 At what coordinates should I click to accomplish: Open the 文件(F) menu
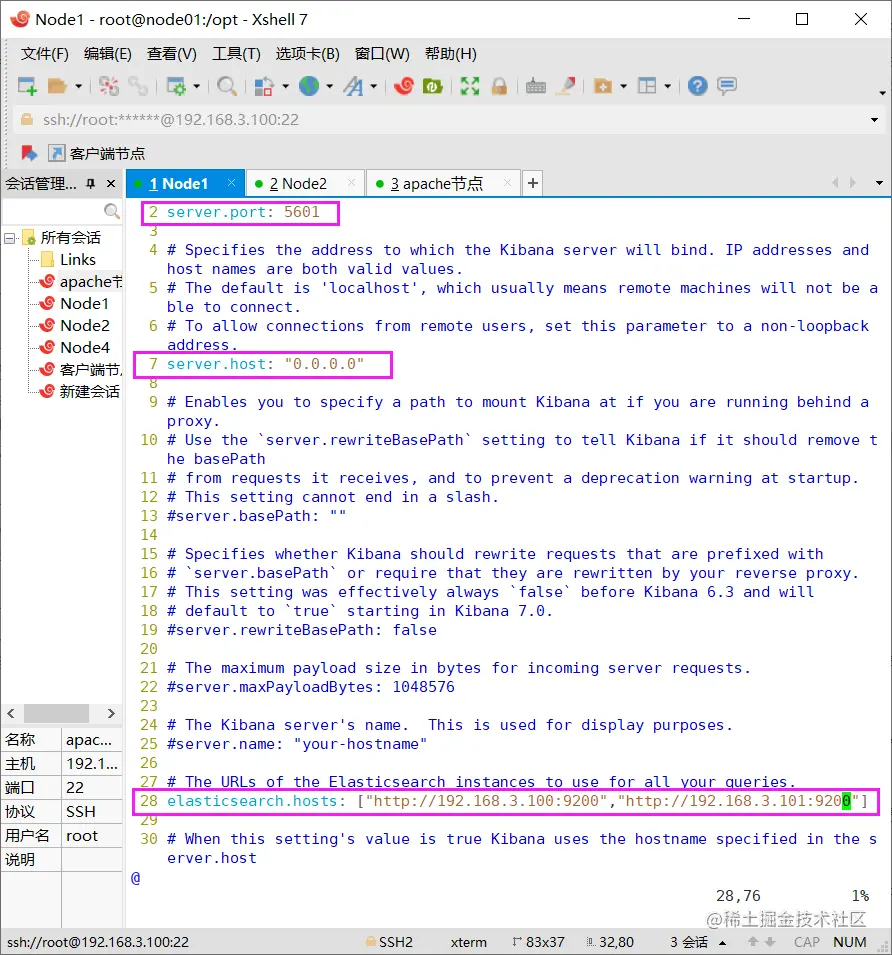44,54
